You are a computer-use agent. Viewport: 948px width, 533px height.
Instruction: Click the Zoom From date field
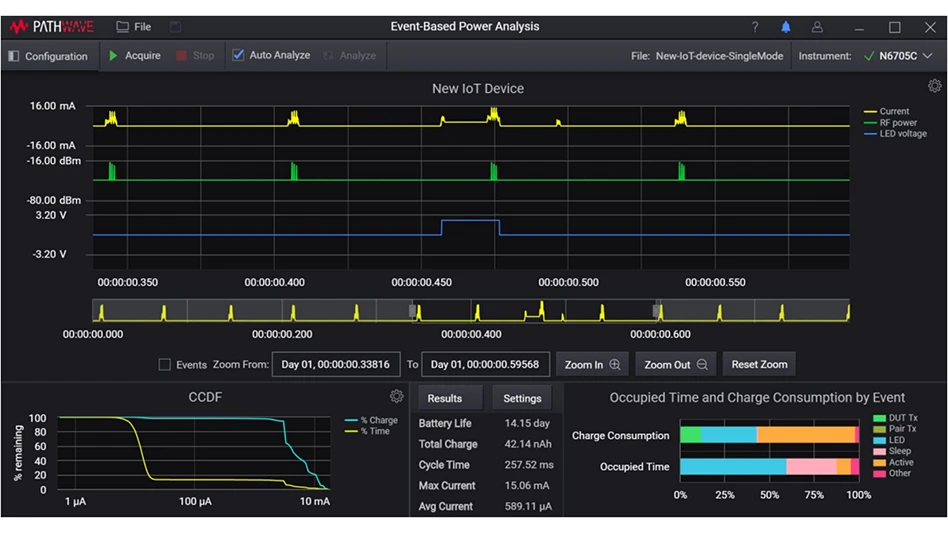pos(336,365)
